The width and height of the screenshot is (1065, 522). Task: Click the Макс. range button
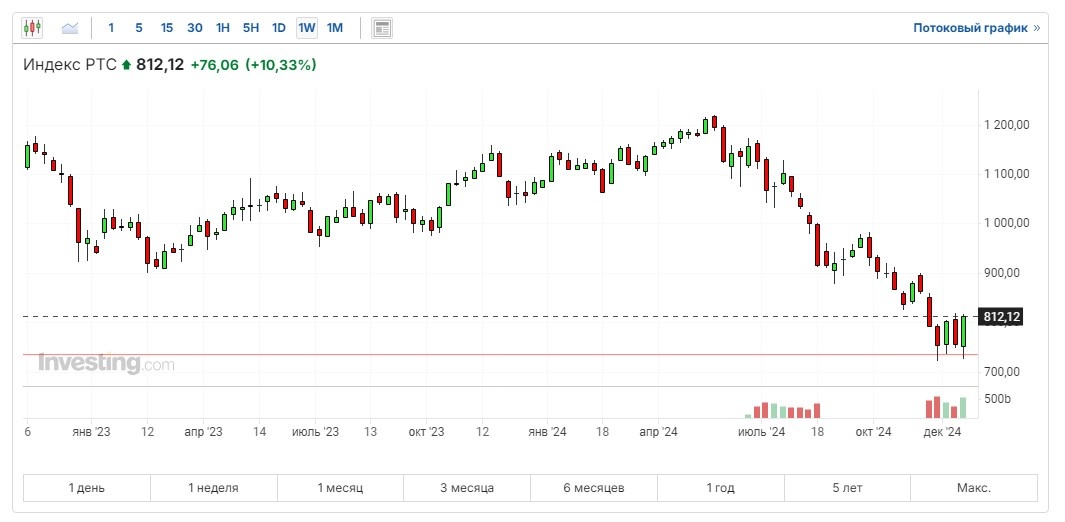click(973, 488)
